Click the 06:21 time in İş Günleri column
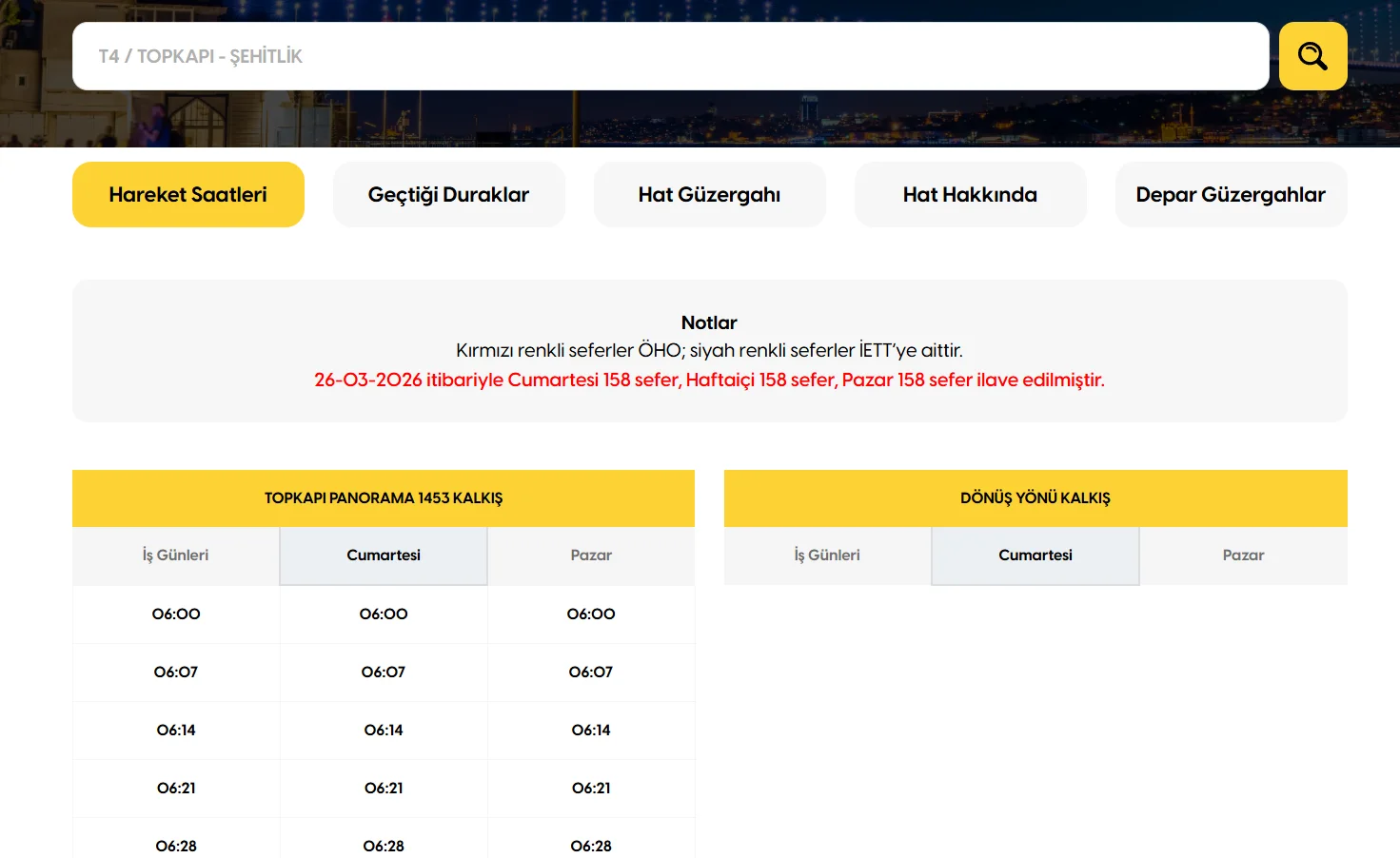 [176, 788]
